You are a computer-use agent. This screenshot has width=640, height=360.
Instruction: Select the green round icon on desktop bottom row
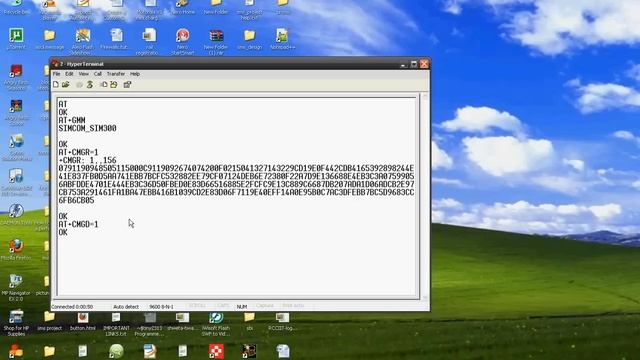(116, 351)
